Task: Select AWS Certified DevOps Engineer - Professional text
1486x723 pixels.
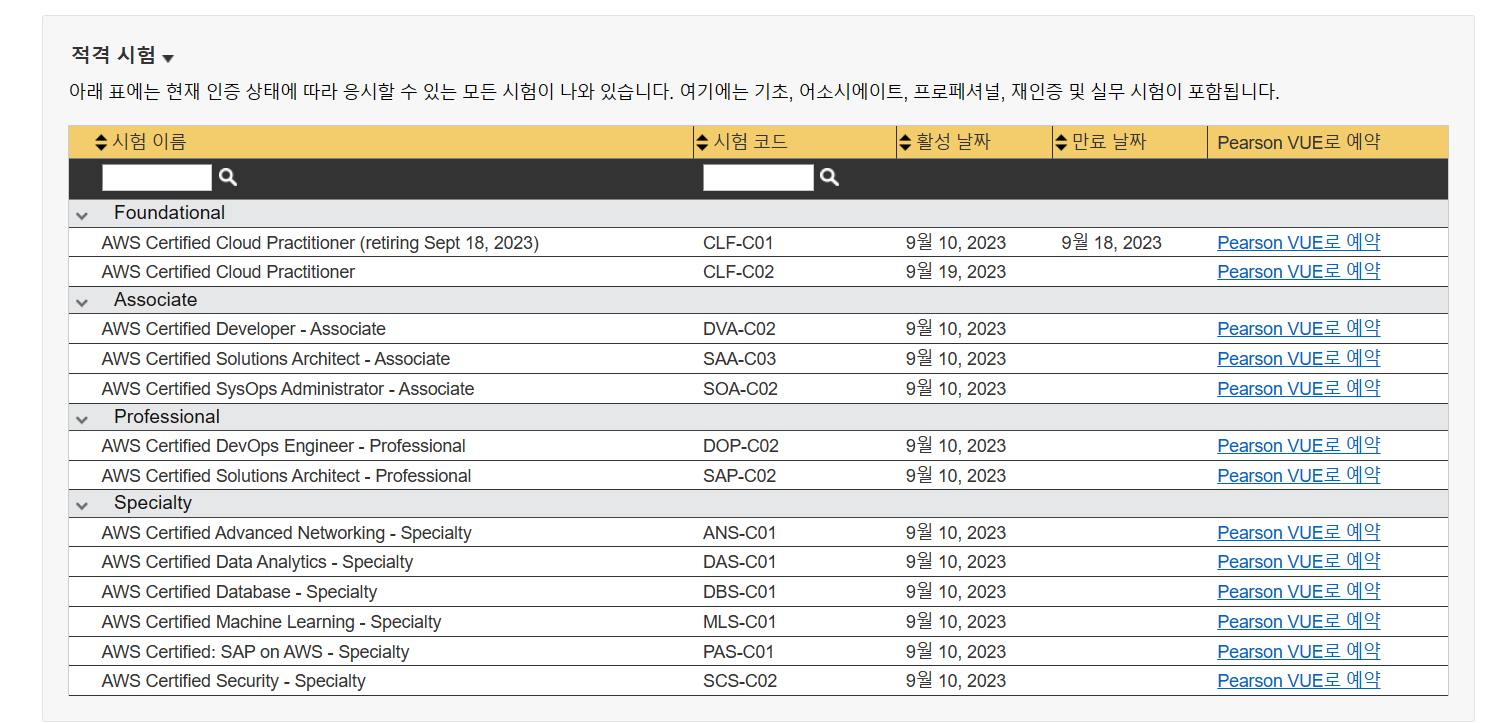Action: click(284, 446)
